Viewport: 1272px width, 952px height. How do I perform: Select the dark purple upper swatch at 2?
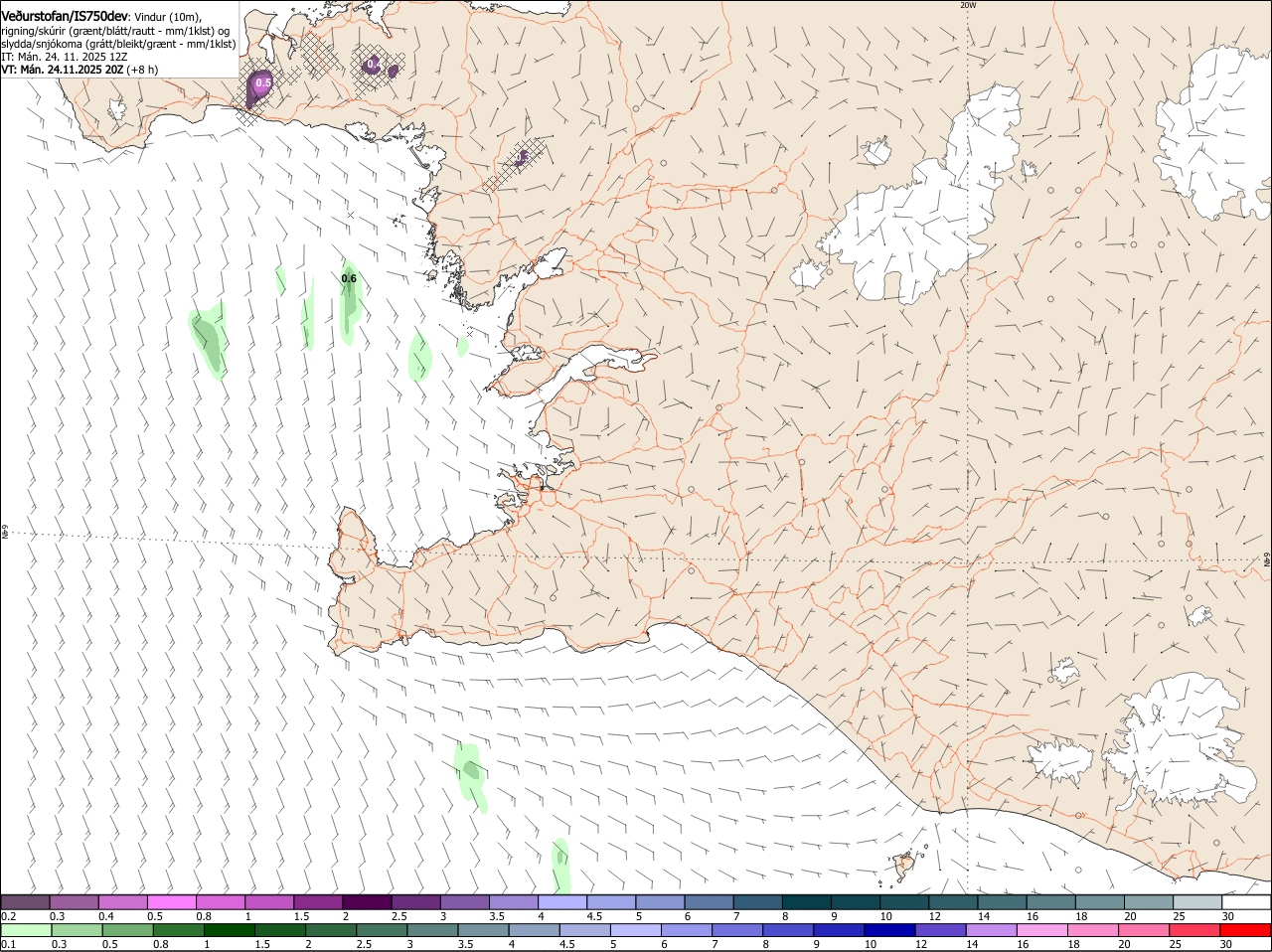[x=367, y=902]
